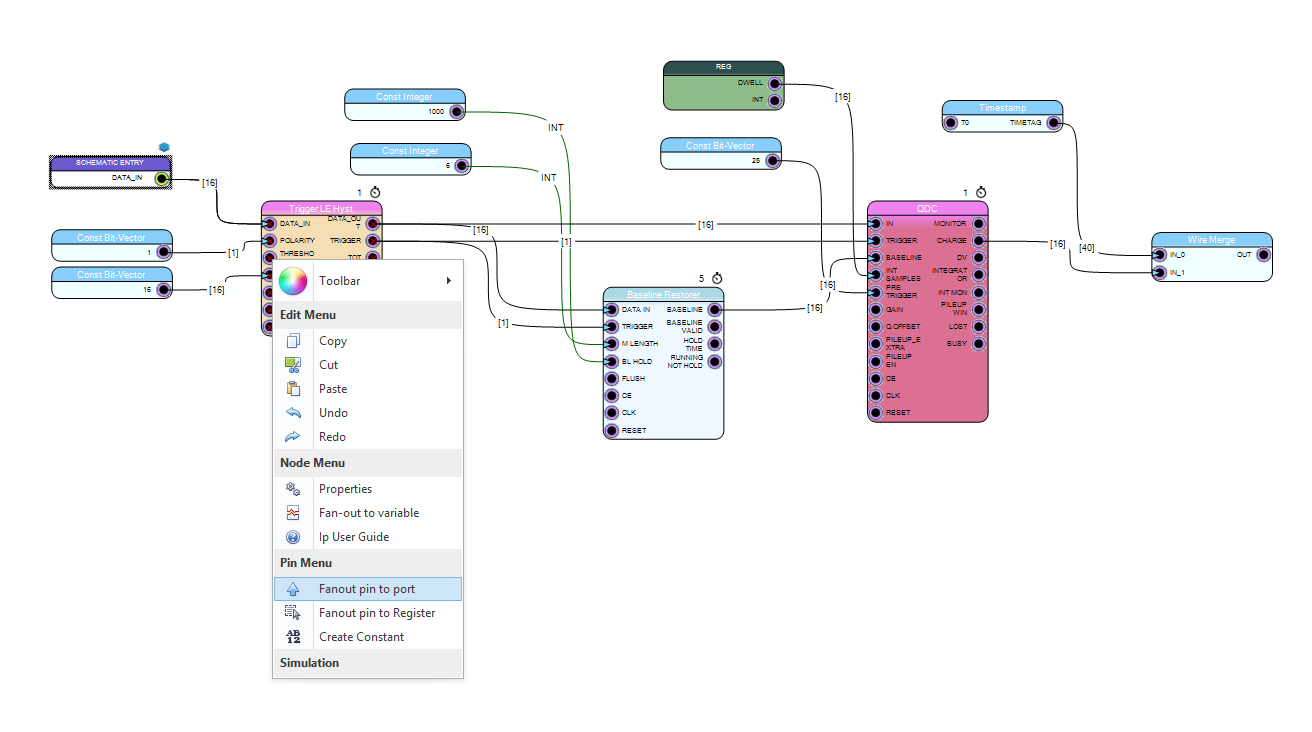Click the Create Constant icon
This screenshot has width=1312, height=732.
[x=293, y=637]
